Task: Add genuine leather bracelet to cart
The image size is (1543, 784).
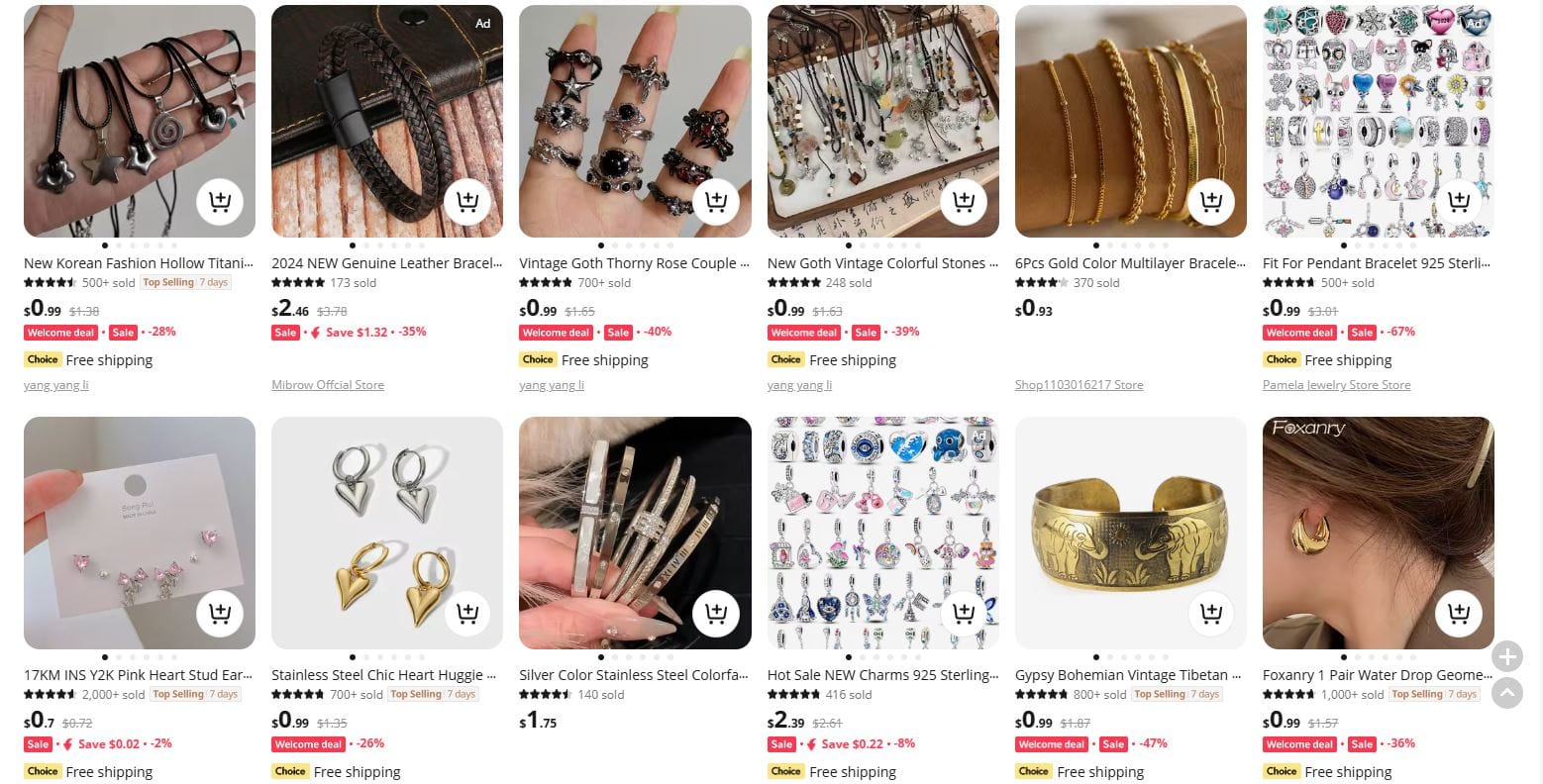Action: pyautogui.click(x=467, y=202)
